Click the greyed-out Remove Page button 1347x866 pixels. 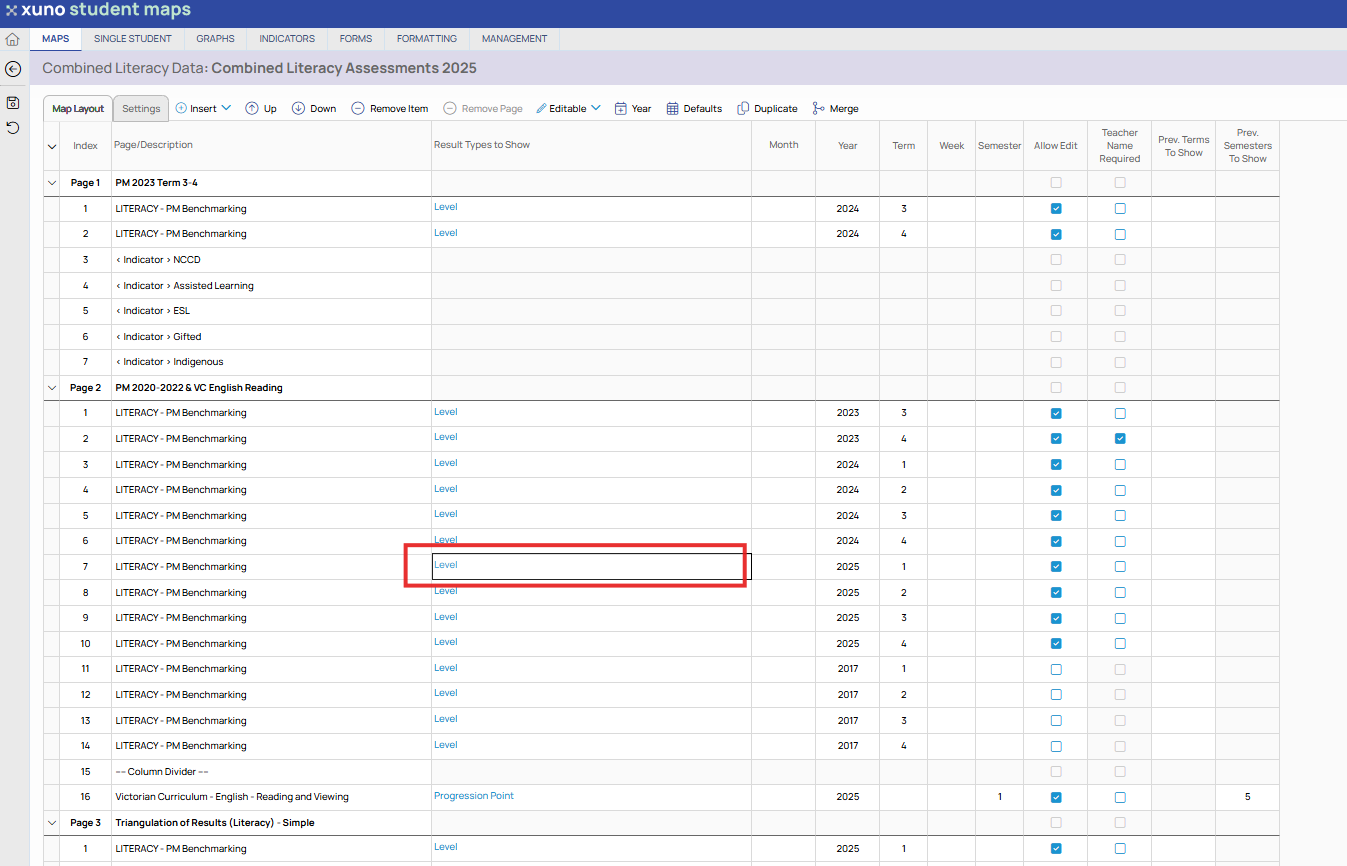[x=483, y=108]
